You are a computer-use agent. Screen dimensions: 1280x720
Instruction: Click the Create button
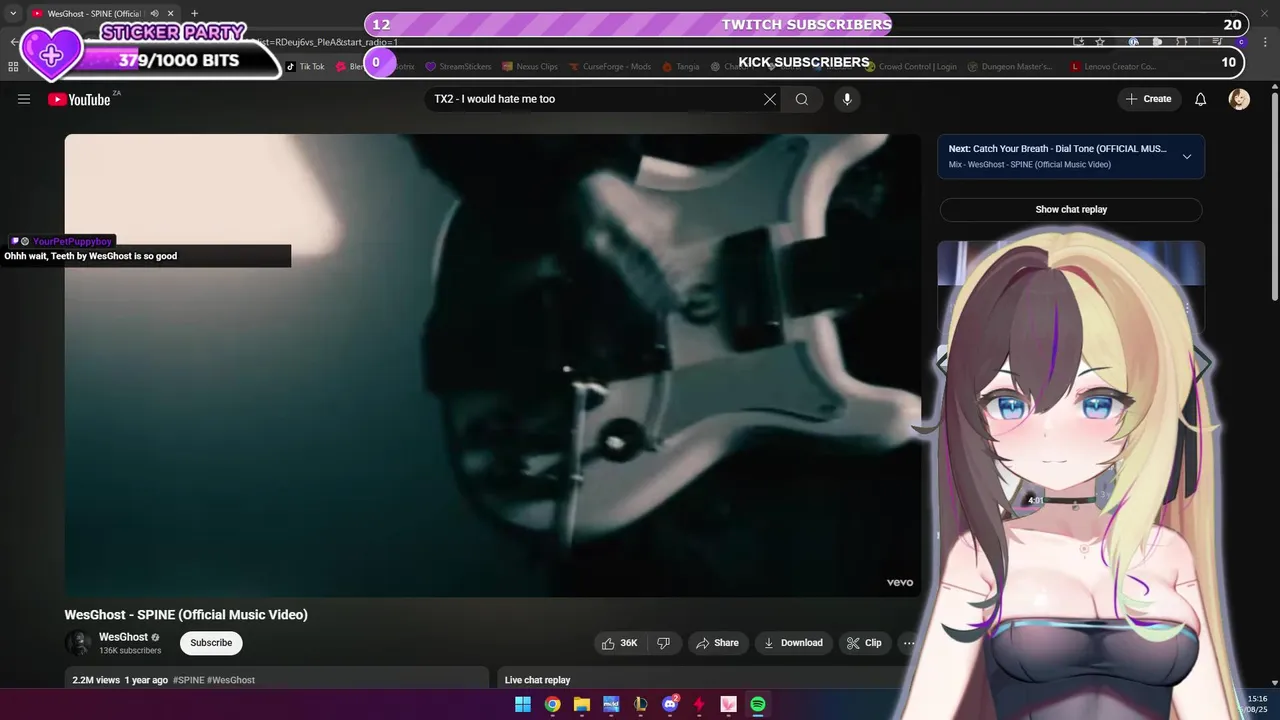tap(1148, 99)
